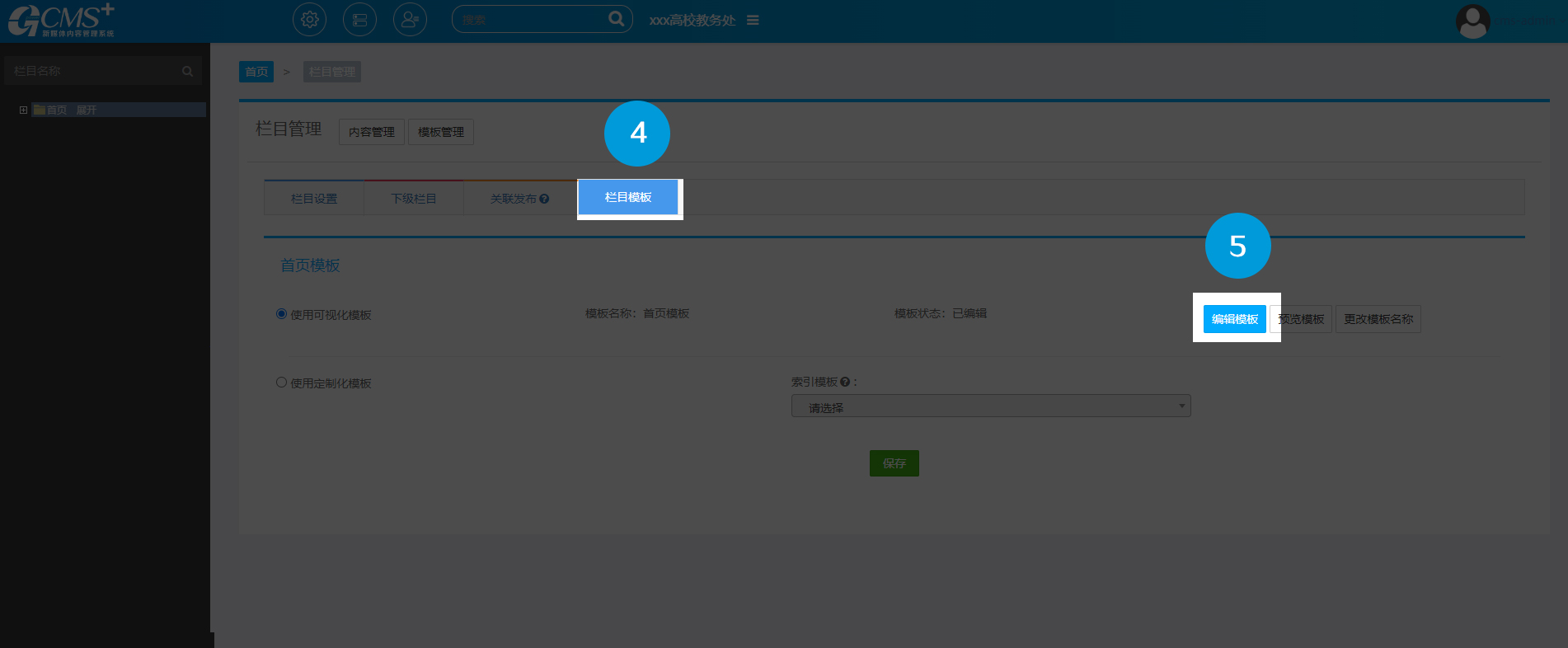Image resolution: width=1568 pixels, height=648 pixels.
Task: Click the magnifier icon in top search bar
Action: click(616, 19)
